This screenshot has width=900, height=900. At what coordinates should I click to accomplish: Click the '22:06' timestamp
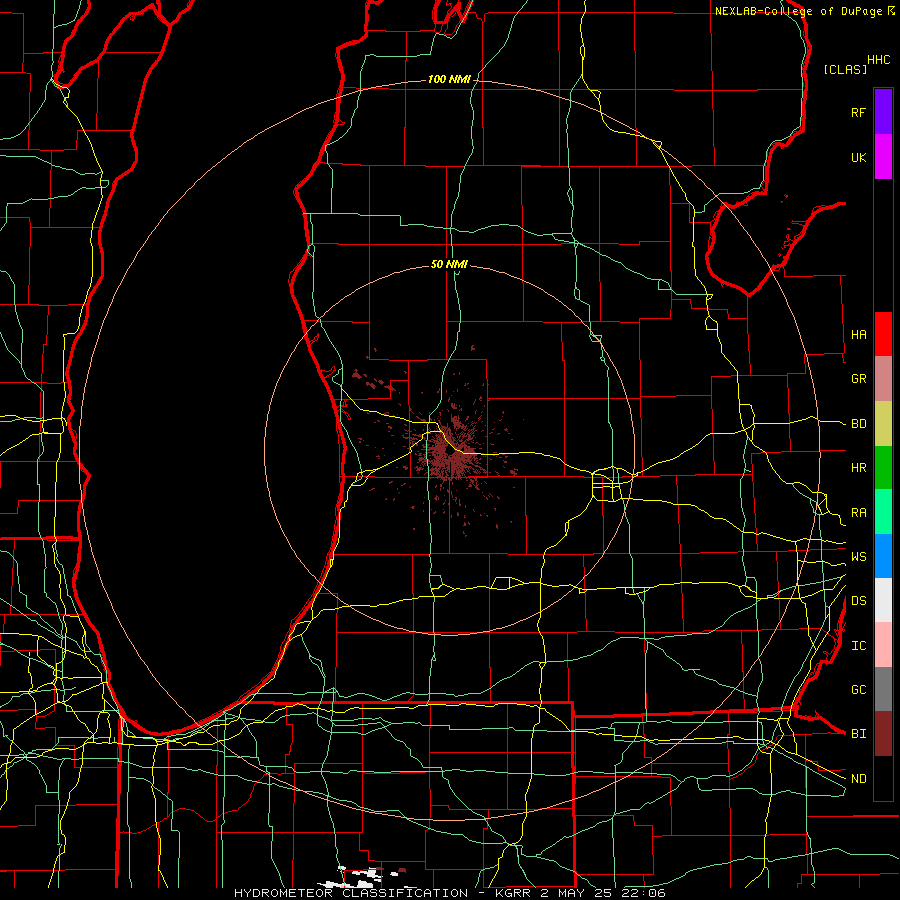645,893
